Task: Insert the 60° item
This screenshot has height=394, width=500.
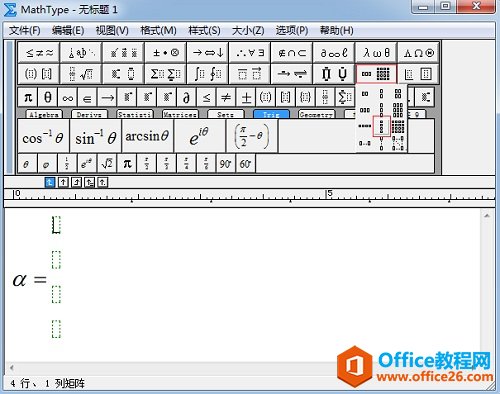Action: 246,164
